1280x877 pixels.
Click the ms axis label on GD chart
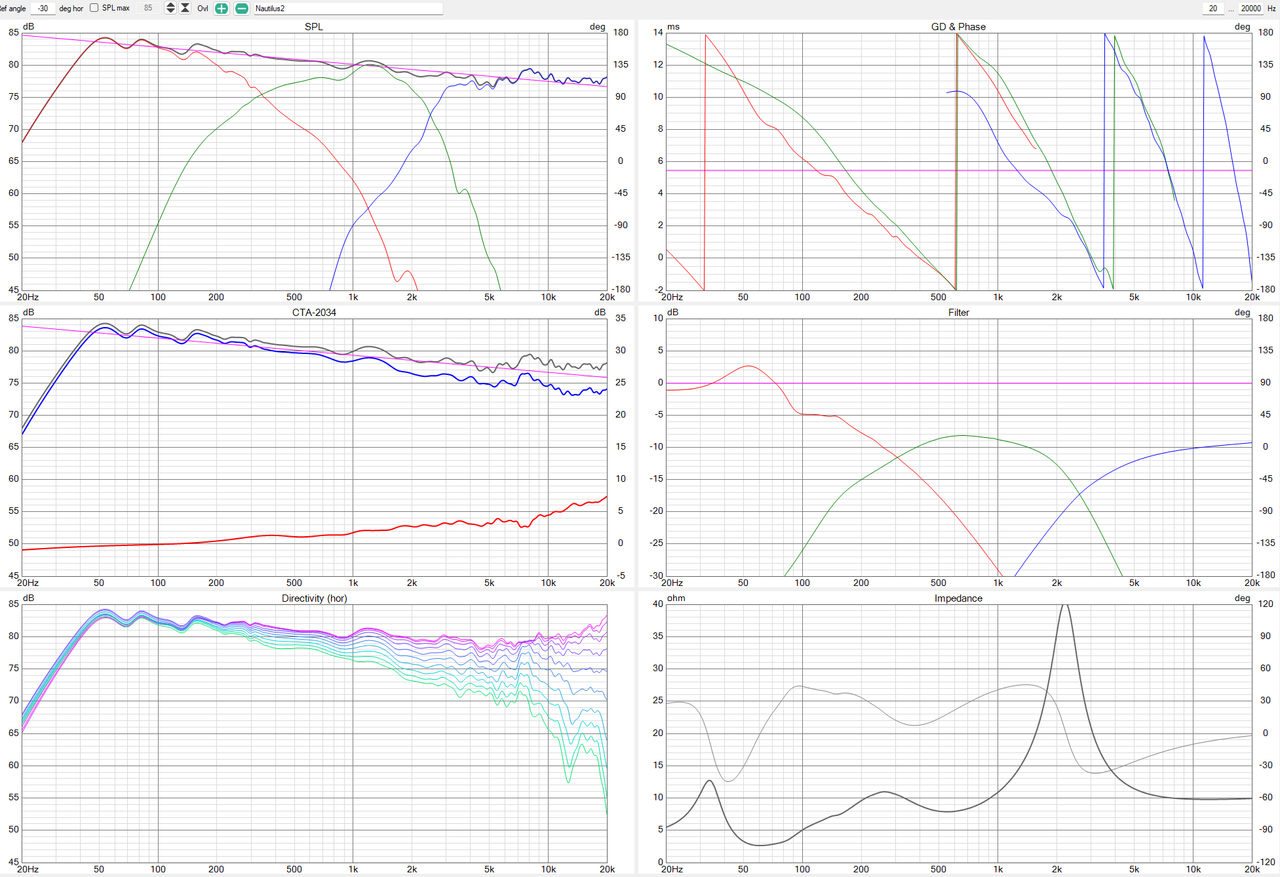click(x=673, y=26)
